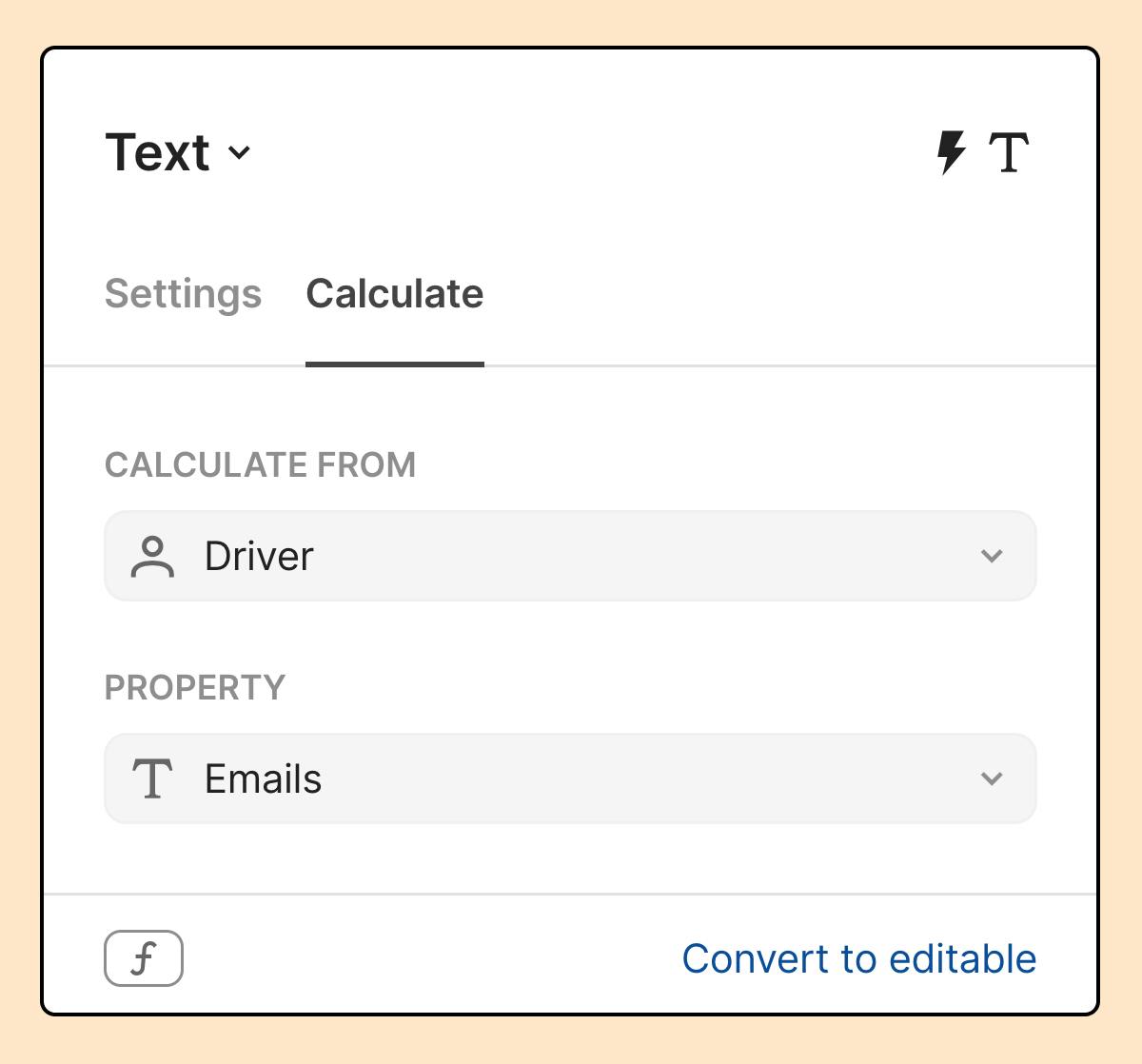Select the Calculate tab
This screenshot has height=1064, width=1142.
click(394, 293)
